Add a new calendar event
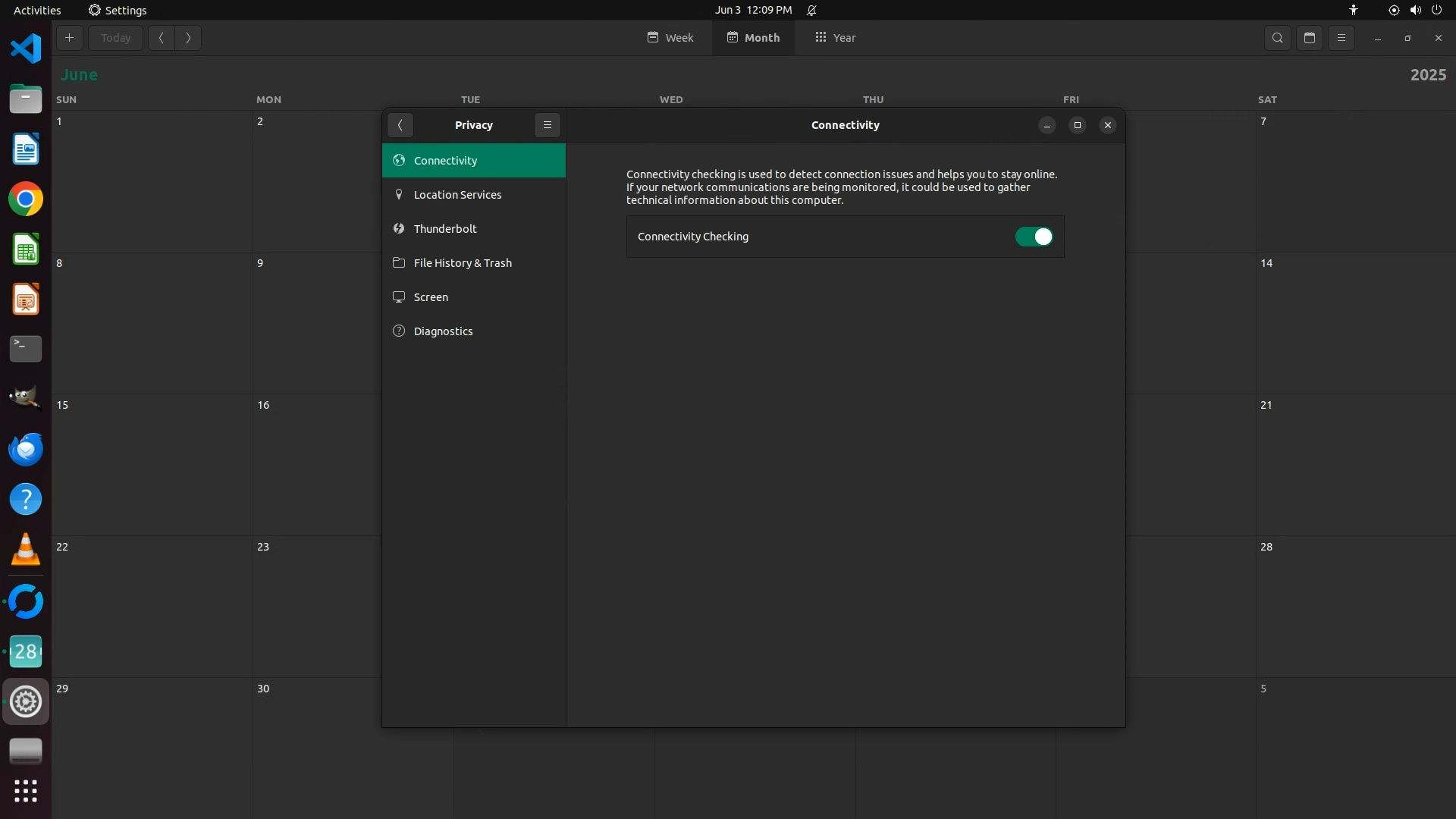The image size is (1456, 819). [69, 38]
